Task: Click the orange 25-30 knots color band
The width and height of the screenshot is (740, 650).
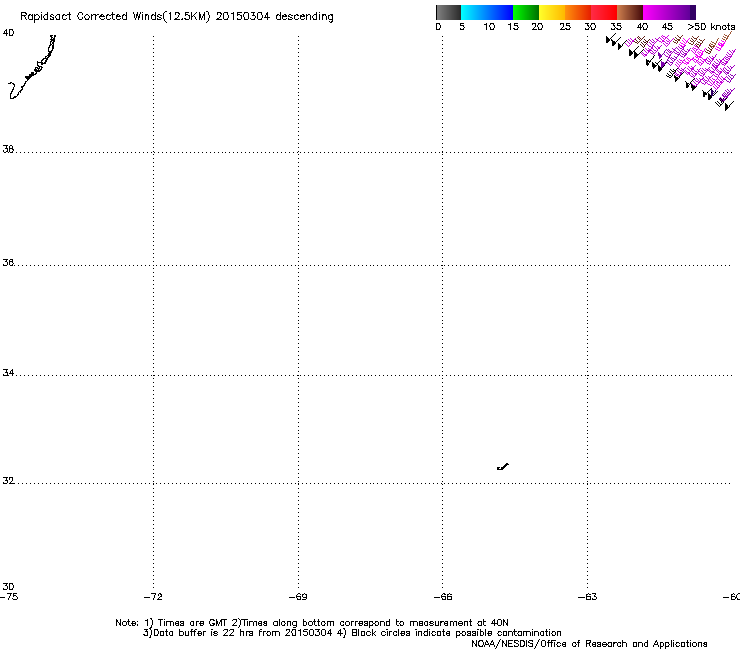Action: [578, 12]
